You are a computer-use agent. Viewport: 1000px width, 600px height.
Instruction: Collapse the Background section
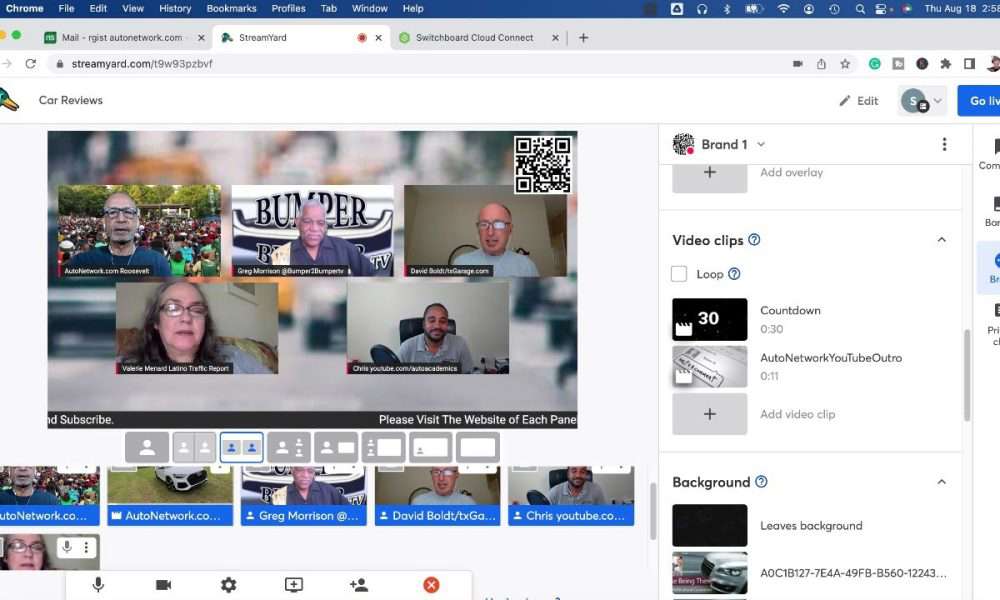pyautogui.click(x=941, y=481)
